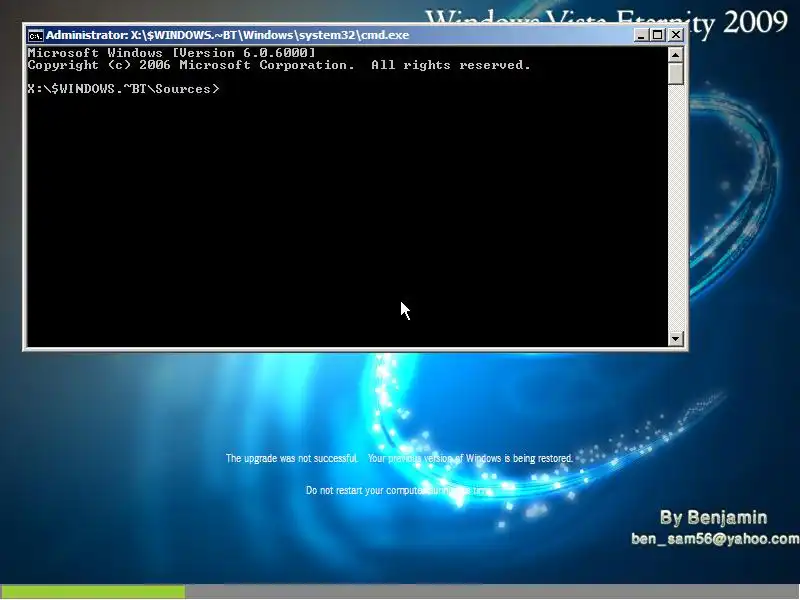Click the console vertical scrollbar thumb
This screenshot has height=600, width=800.
coord(676,74)
